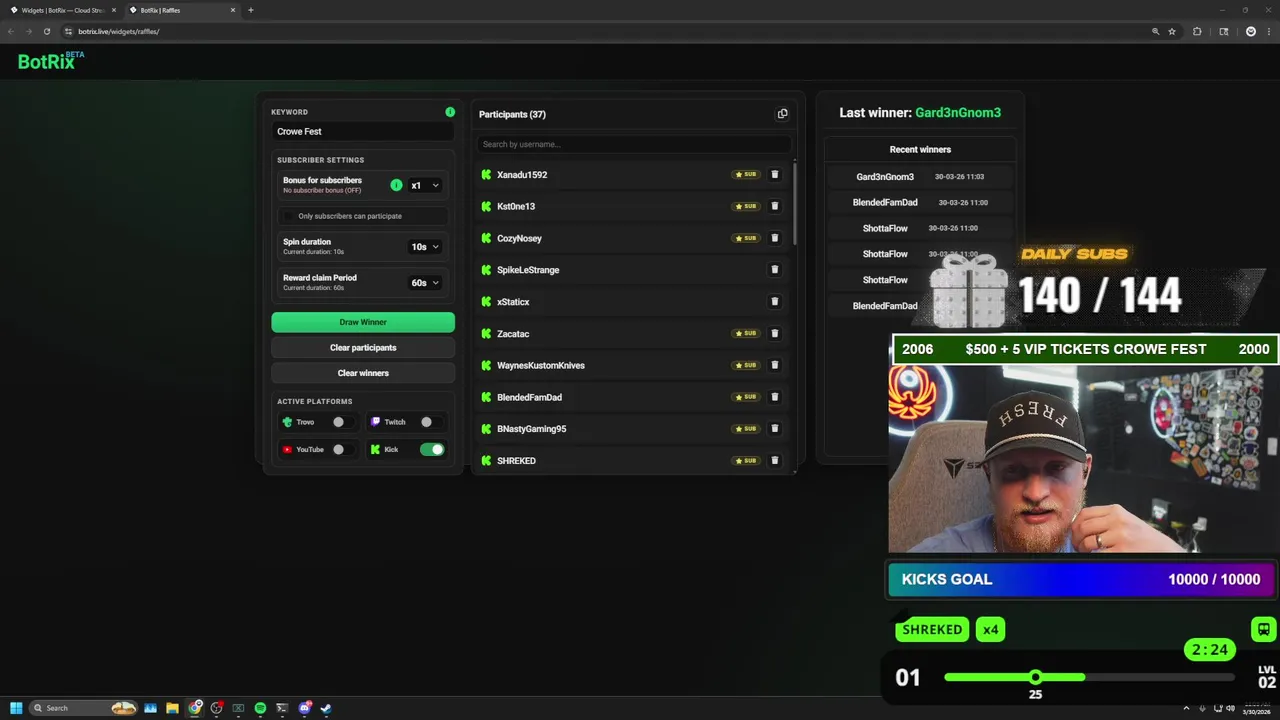Click the level progress slider handle
Screen dimensions: 1280x720
point(1035,677)
